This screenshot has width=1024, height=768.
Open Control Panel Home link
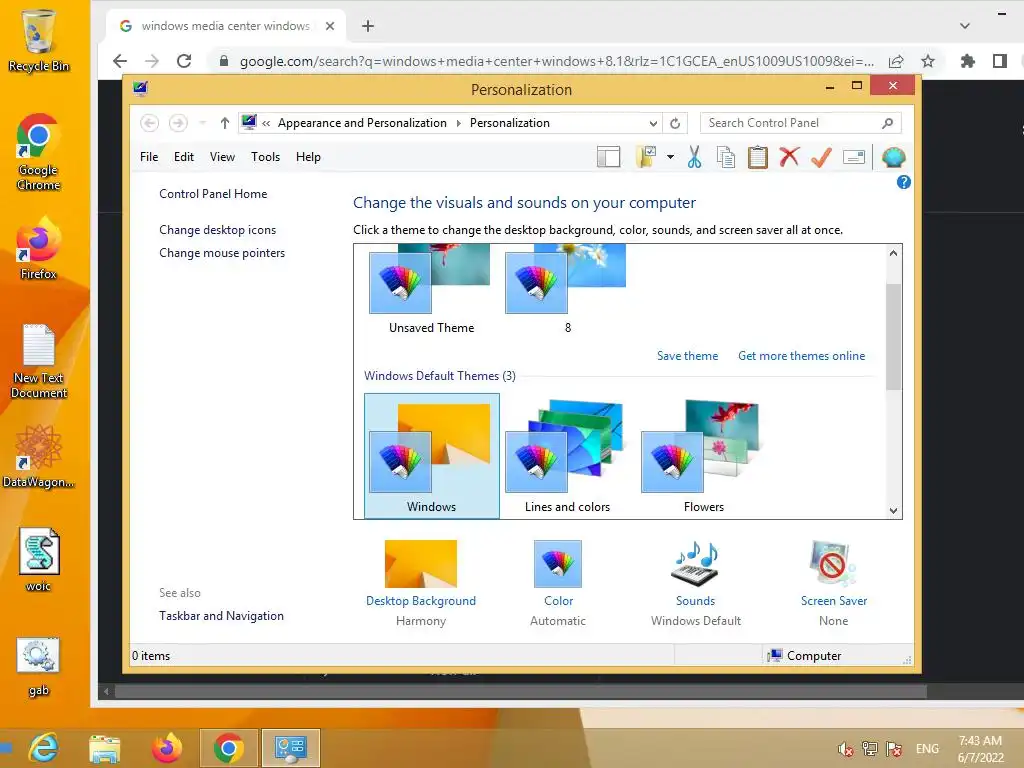[x=213, y=194]
